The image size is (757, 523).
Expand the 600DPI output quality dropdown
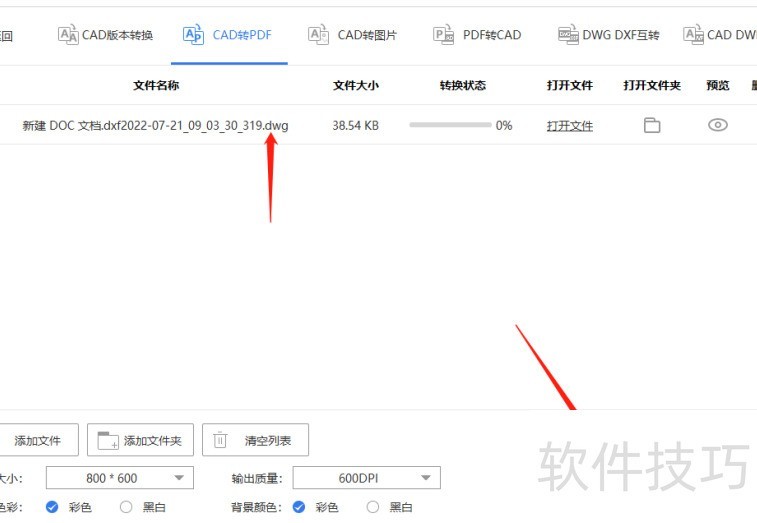point(366,478)
